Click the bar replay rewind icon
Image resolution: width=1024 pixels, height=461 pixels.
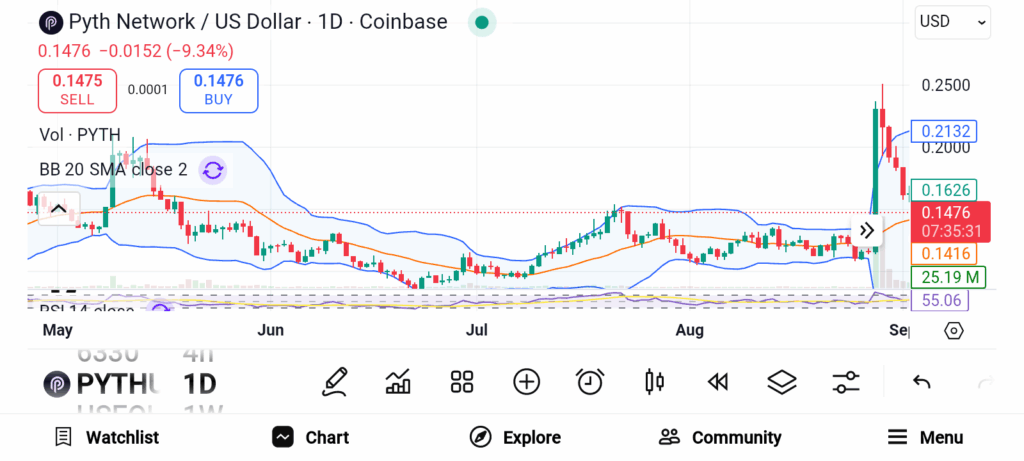click(x=717, y=381)
